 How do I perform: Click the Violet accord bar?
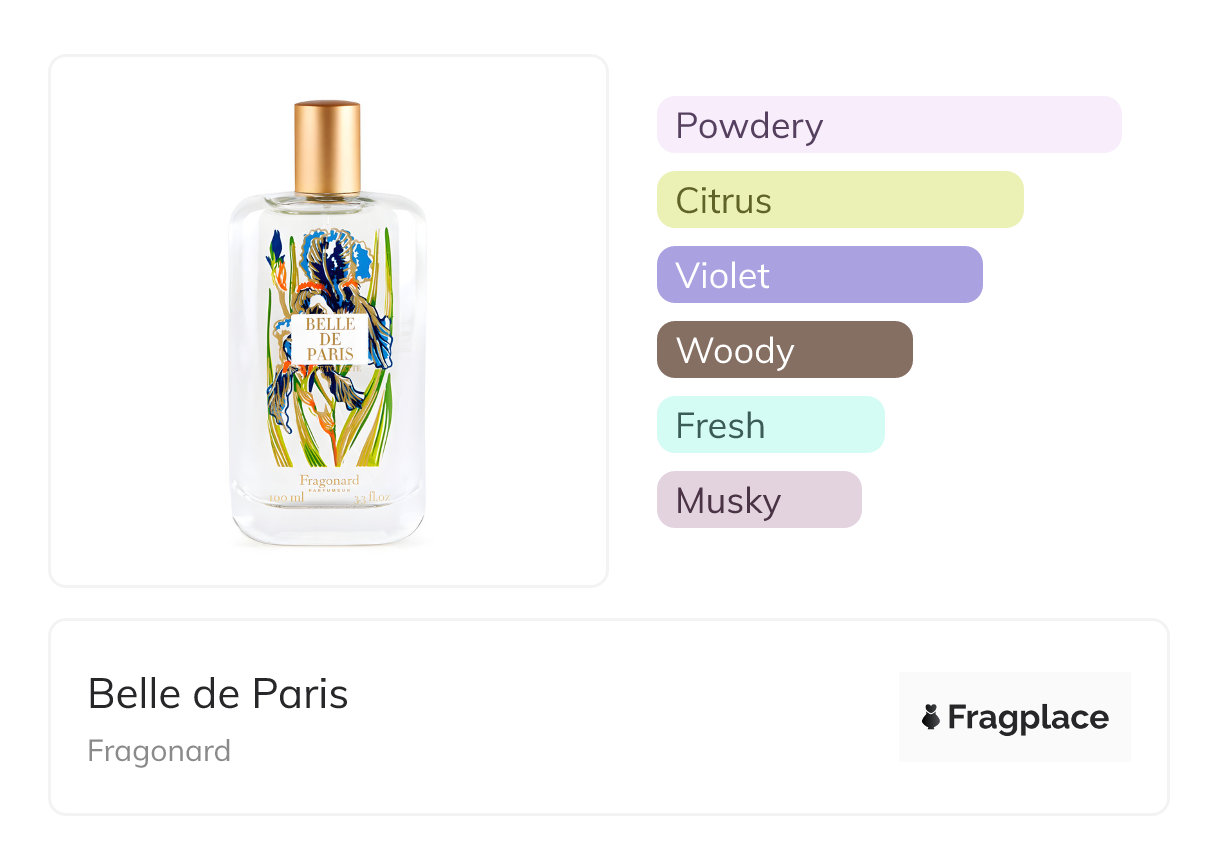tap(819, 275)
